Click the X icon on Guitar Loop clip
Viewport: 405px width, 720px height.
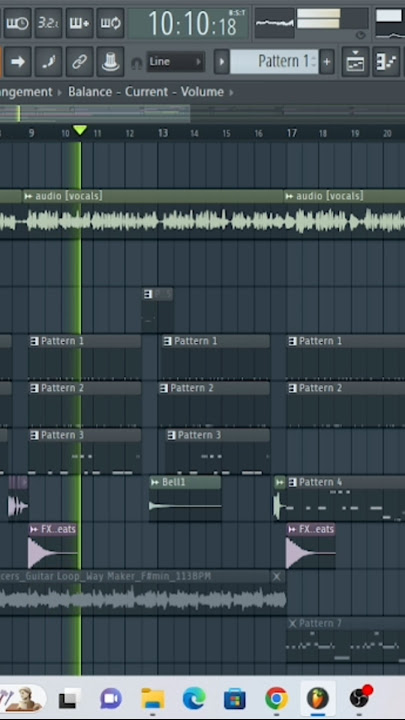click(x=276, y=577)
